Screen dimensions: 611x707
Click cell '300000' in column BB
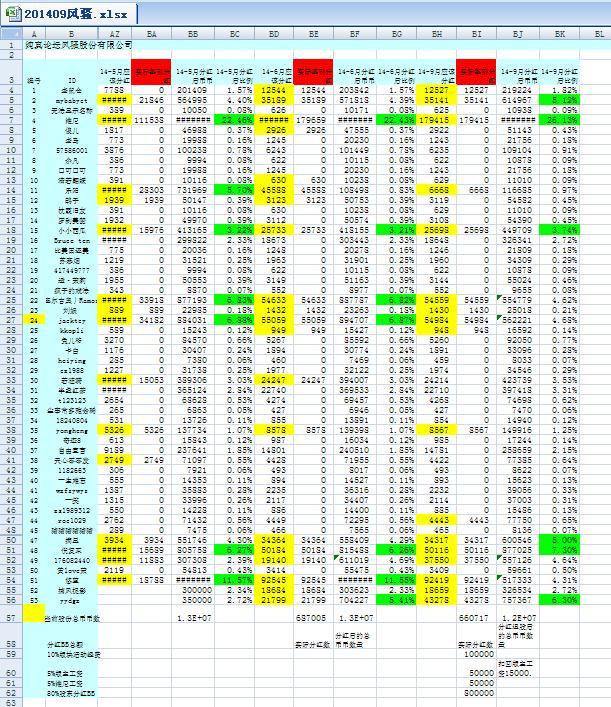193,590
